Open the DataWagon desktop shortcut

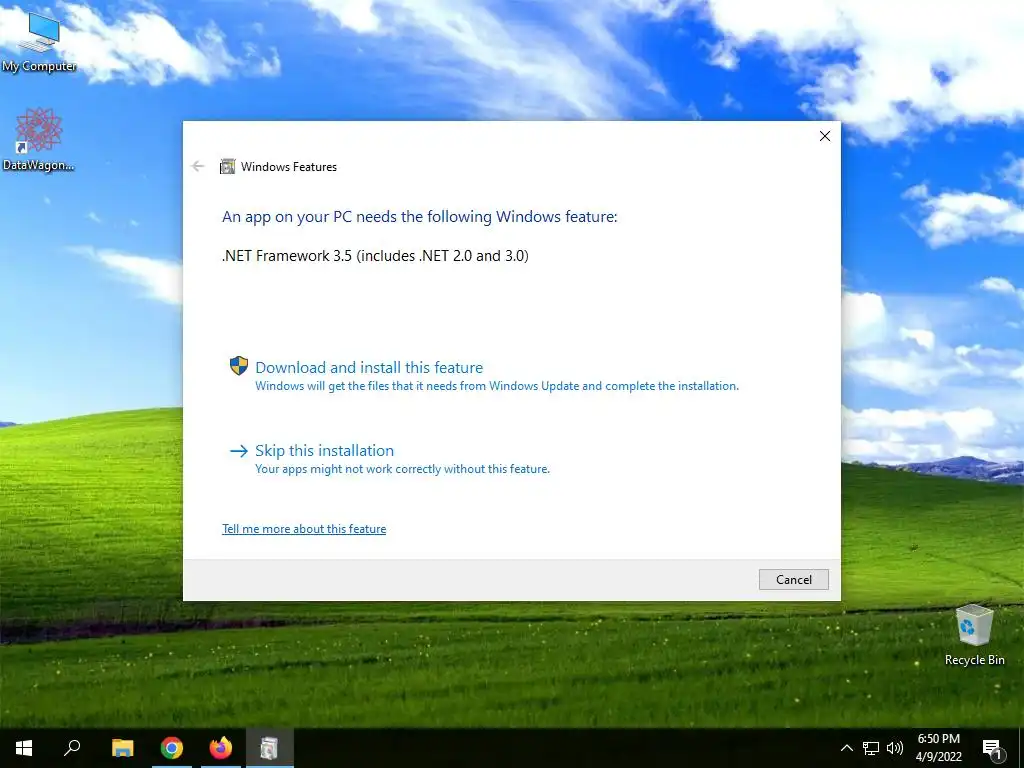pos(39,139)
